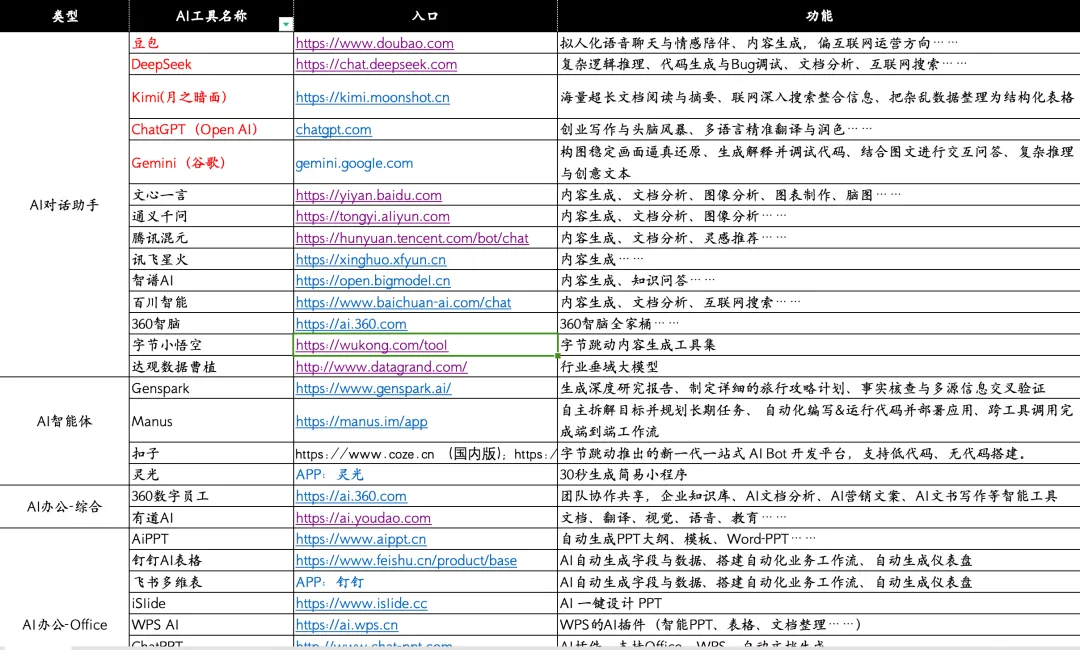The image size is (1080, 650).
Task: Follow the https://ai.youdao.com link
Action: [363, 518]
